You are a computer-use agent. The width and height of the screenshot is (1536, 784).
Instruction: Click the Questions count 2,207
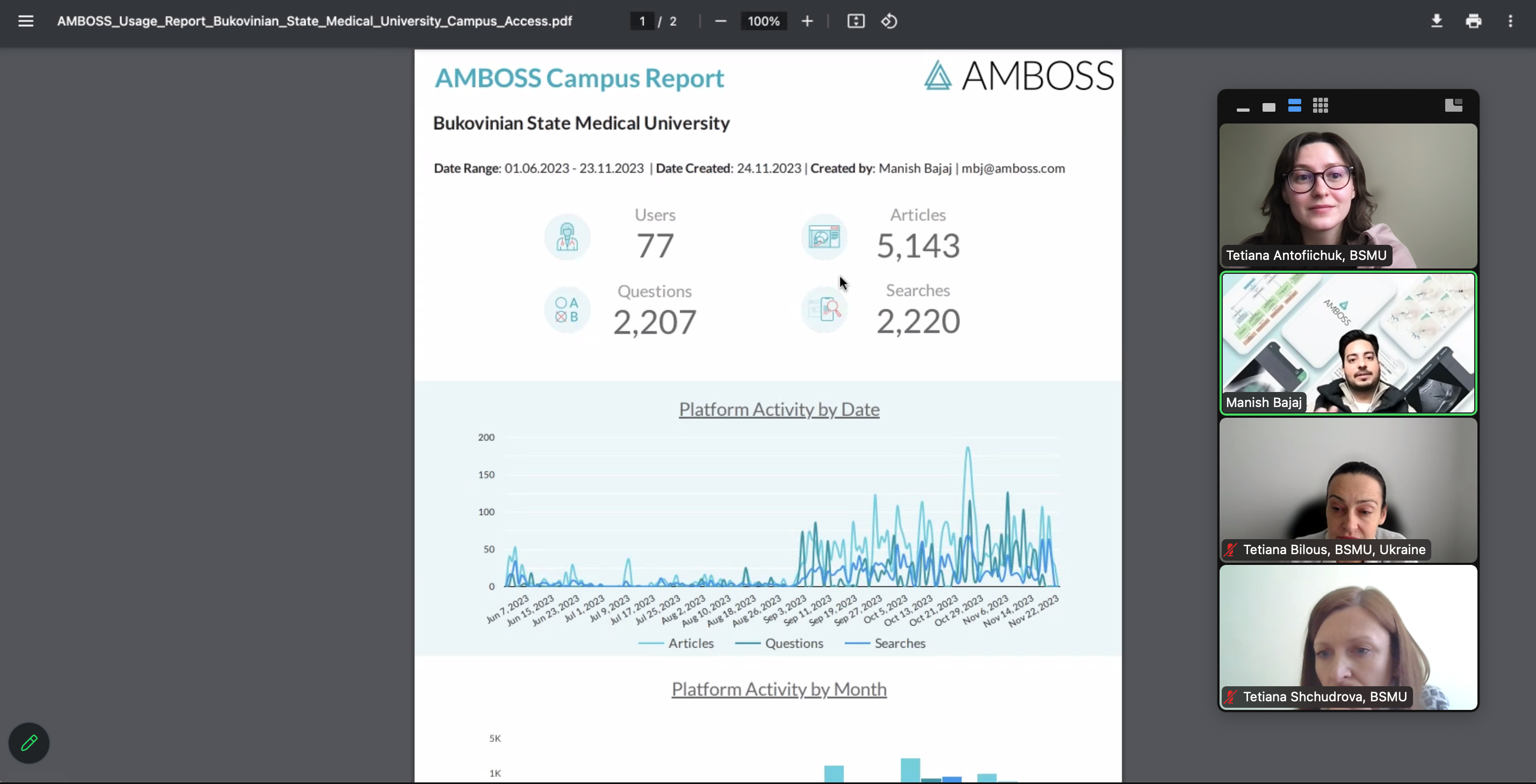(655, 322)
